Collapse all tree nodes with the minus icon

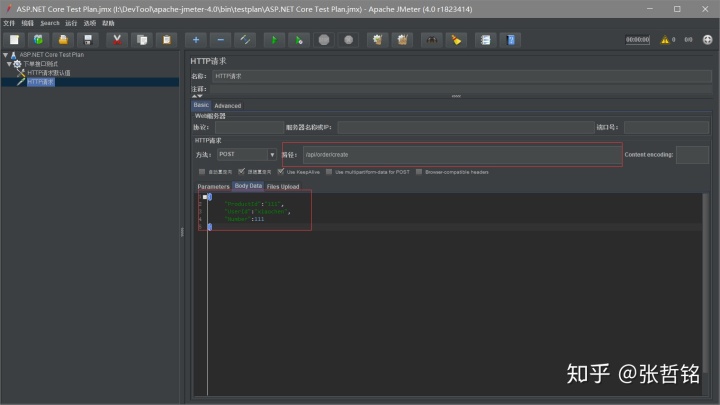coord(220,40)
